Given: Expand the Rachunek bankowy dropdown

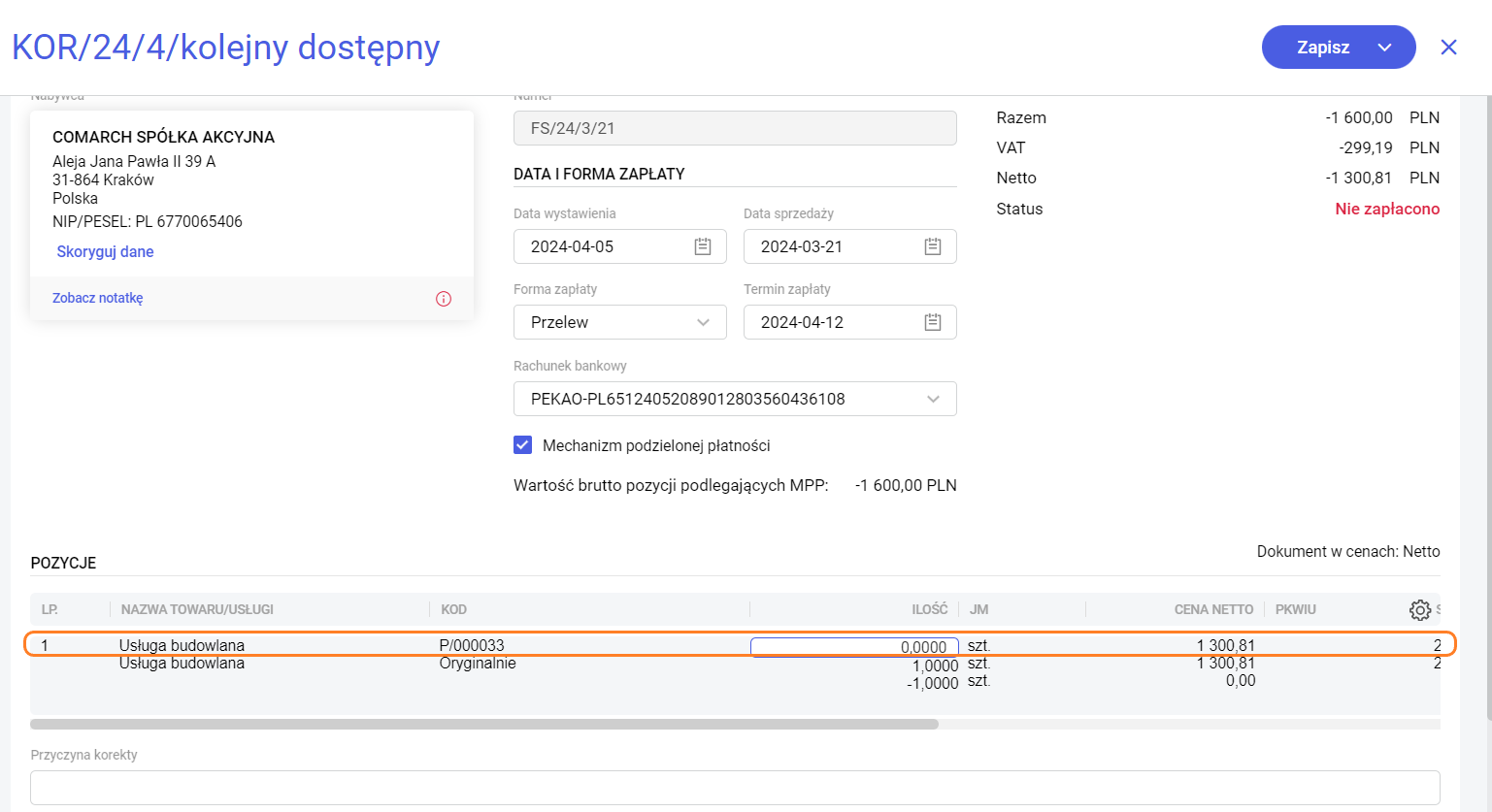Looking at the screenshot, I should point(932,399).
